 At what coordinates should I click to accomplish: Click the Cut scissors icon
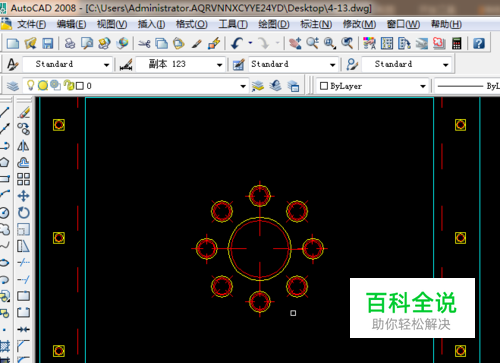click(x=144, y=43)
